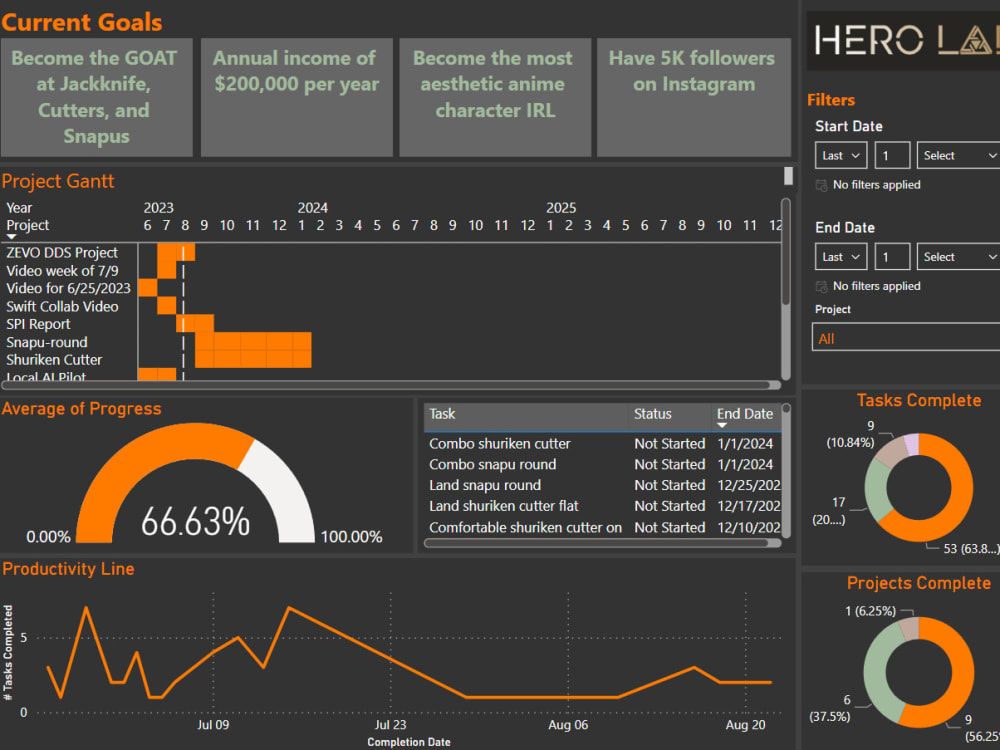Click the 'Comfortable shuriken cutter on' task row
The image size is (1000, 750).
tap(602, 528)
